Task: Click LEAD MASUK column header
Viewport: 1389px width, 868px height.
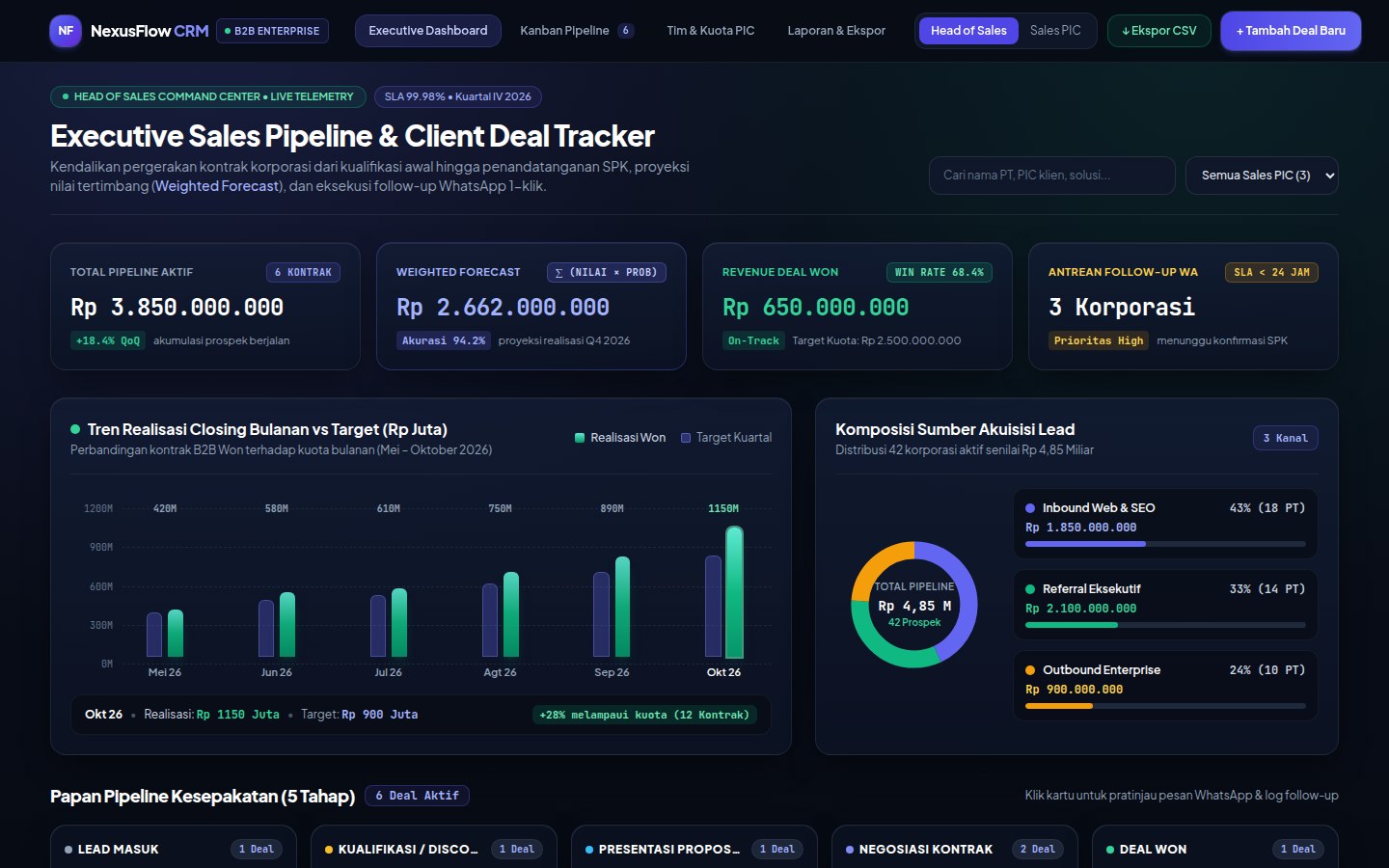Action: click(174, 849)
